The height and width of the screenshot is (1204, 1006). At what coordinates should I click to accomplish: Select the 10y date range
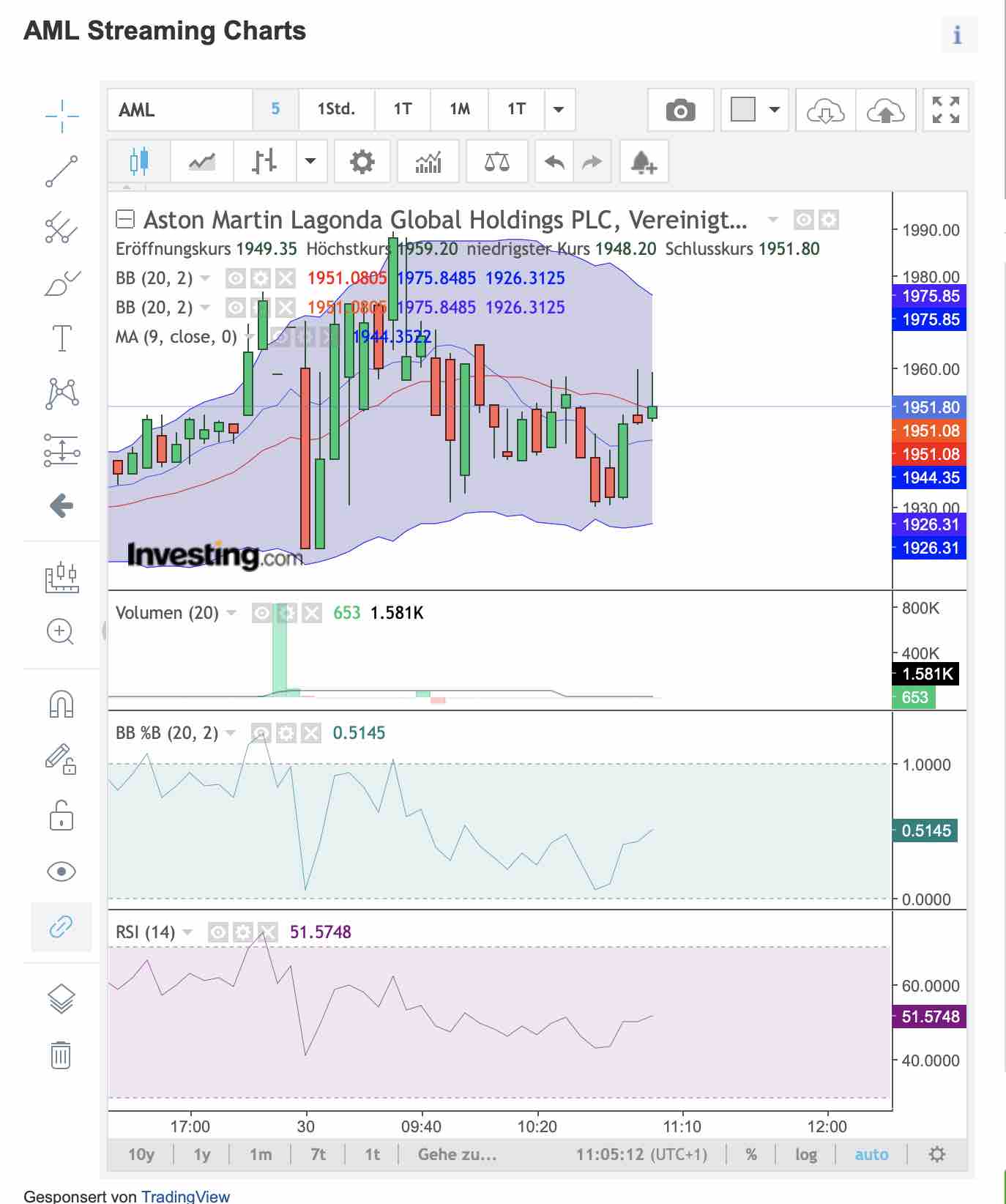point(141,1154)
